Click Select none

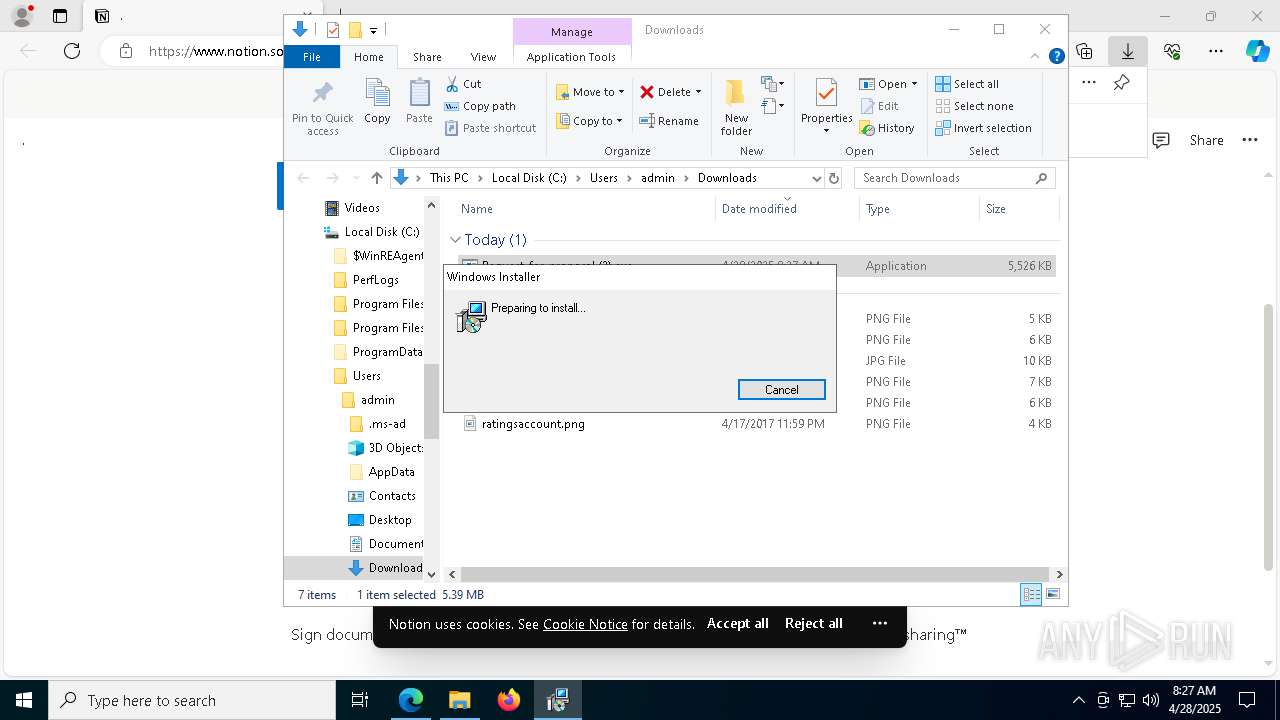974,106
